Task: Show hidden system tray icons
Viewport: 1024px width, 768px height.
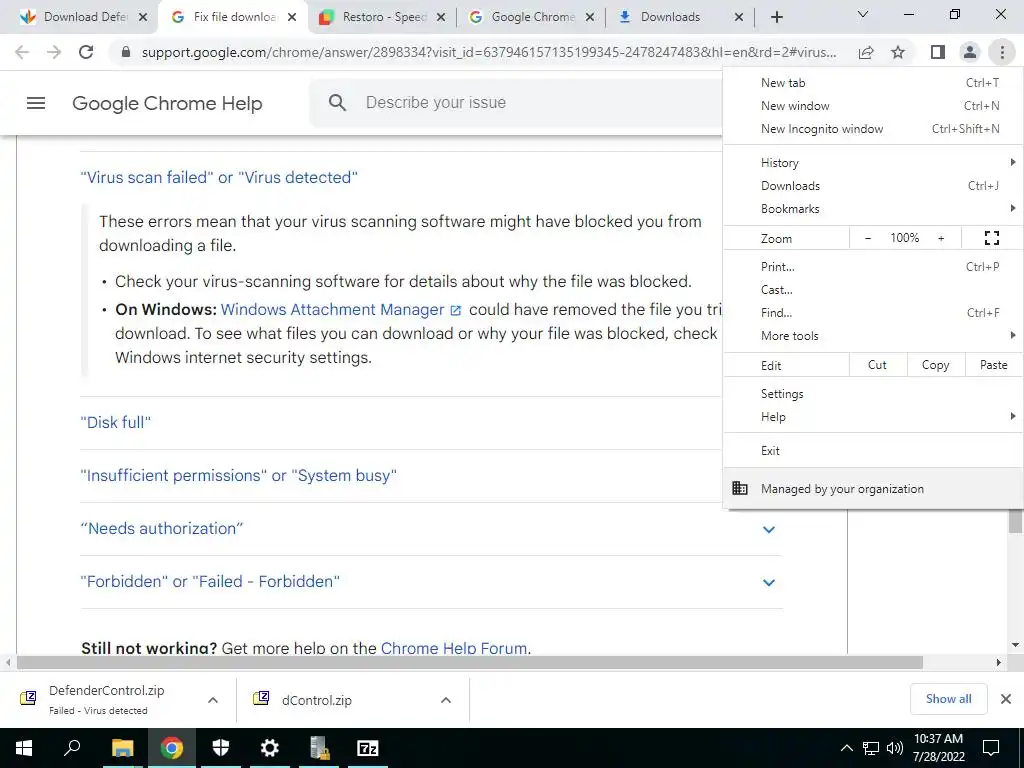Action: 846,748
